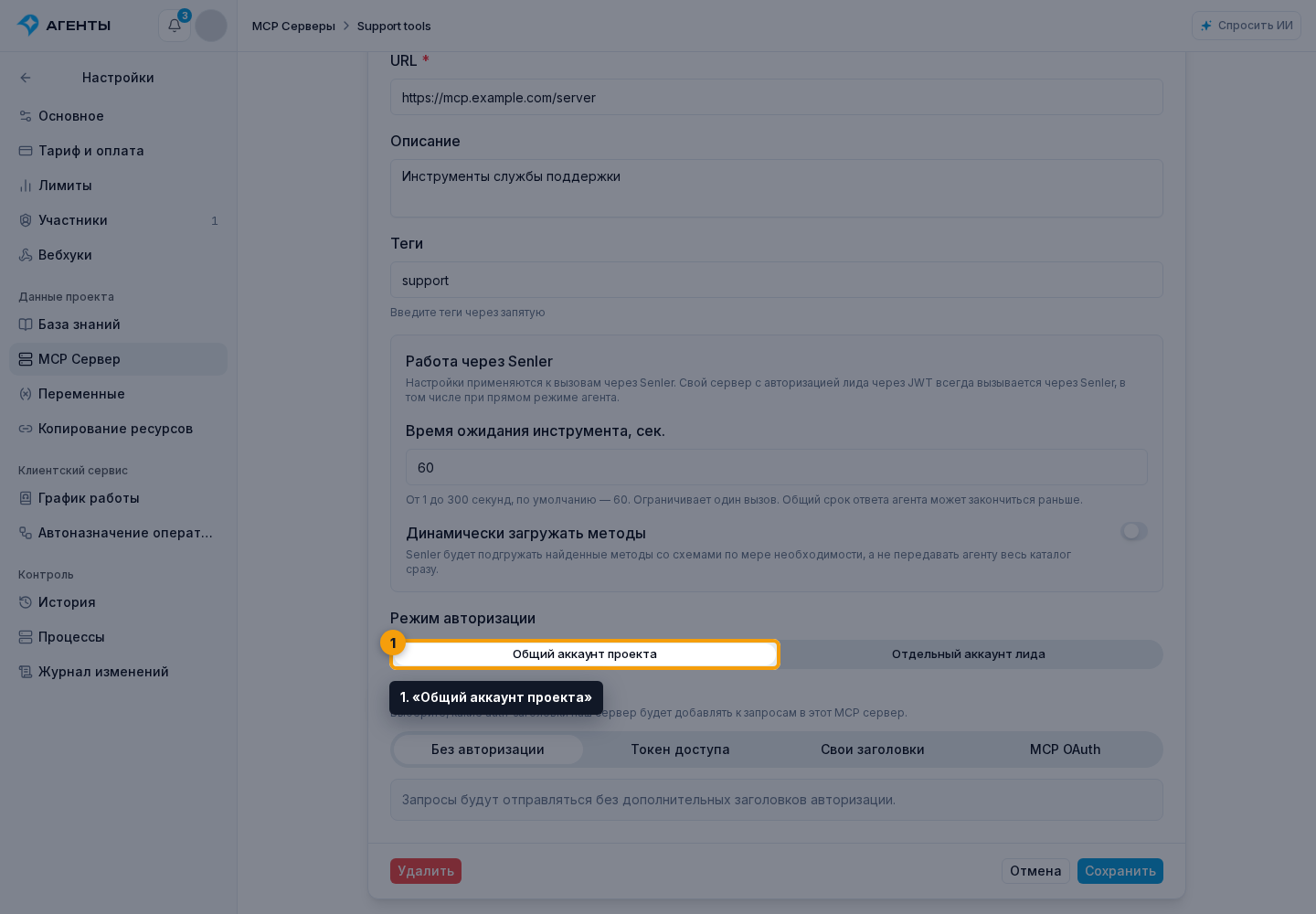This screenshot has width=1316, height=914.
Task: Click the Сохранить button
Action: (1120, 871)
